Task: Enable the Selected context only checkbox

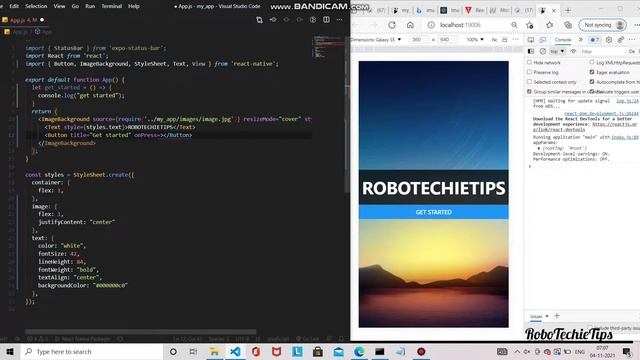Action: [529, 82]
